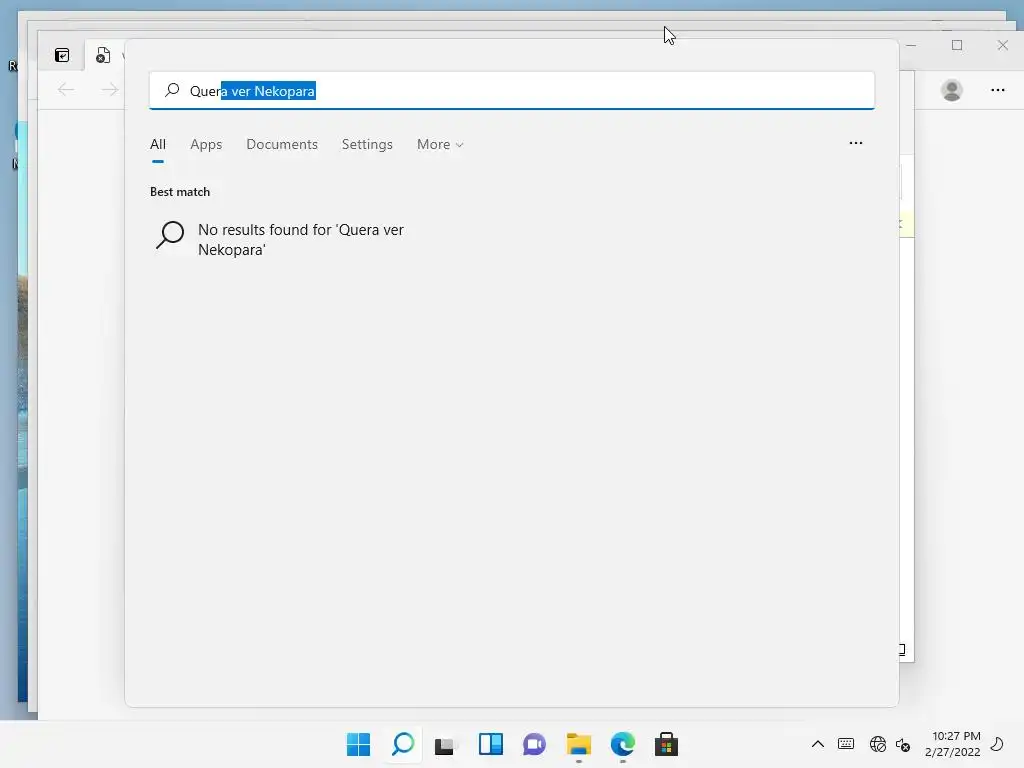Open the search panel options ellipsis menu

pyautogui.click(x=856, y=143)
